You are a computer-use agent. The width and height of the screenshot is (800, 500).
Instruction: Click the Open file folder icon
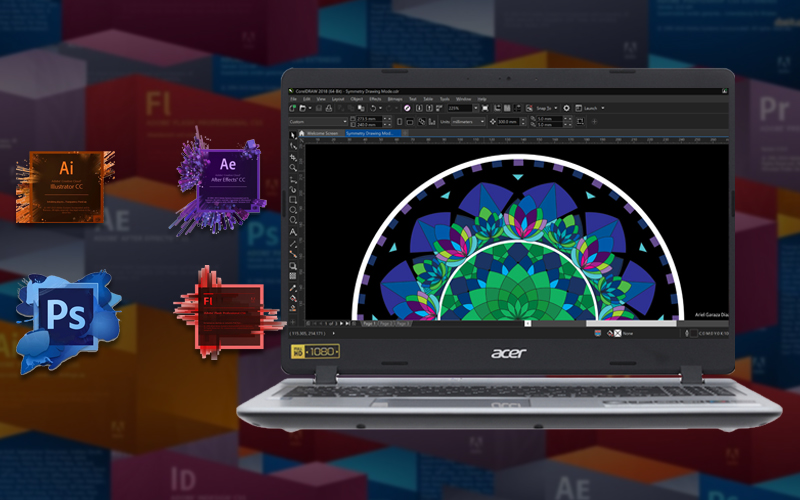302,108
